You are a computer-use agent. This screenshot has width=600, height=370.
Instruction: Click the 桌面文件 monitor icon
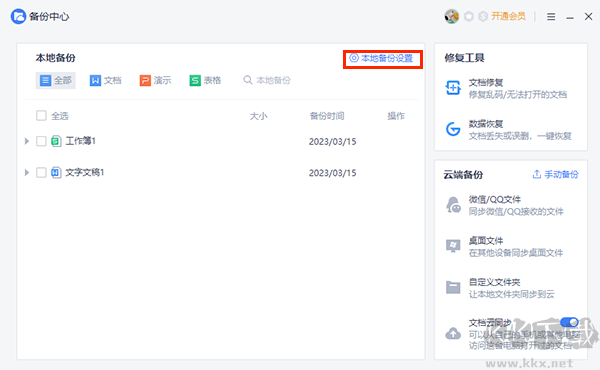(453, 246)
